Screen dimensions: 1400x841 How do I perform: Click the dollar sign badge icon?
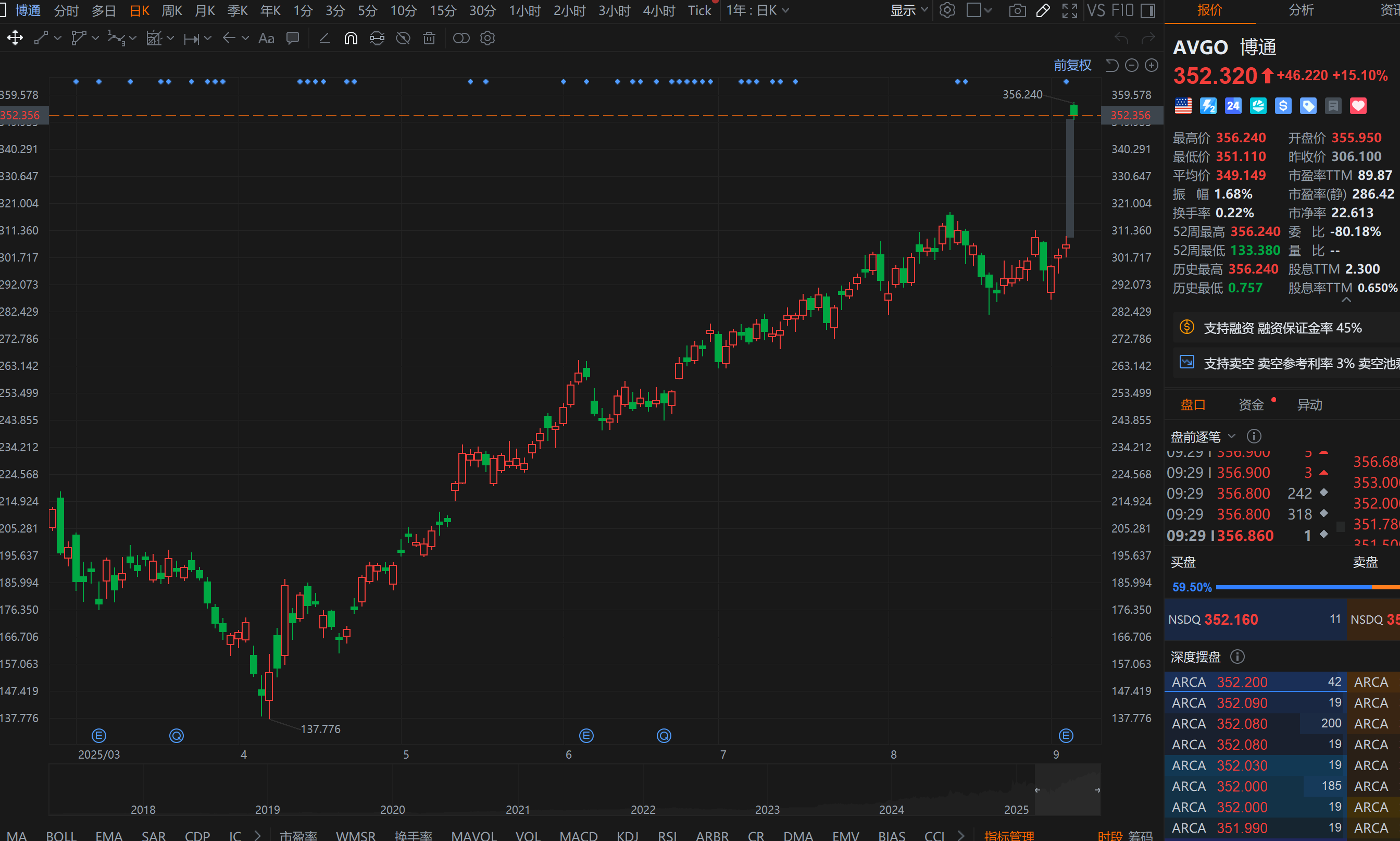(x=1283, y=106)
